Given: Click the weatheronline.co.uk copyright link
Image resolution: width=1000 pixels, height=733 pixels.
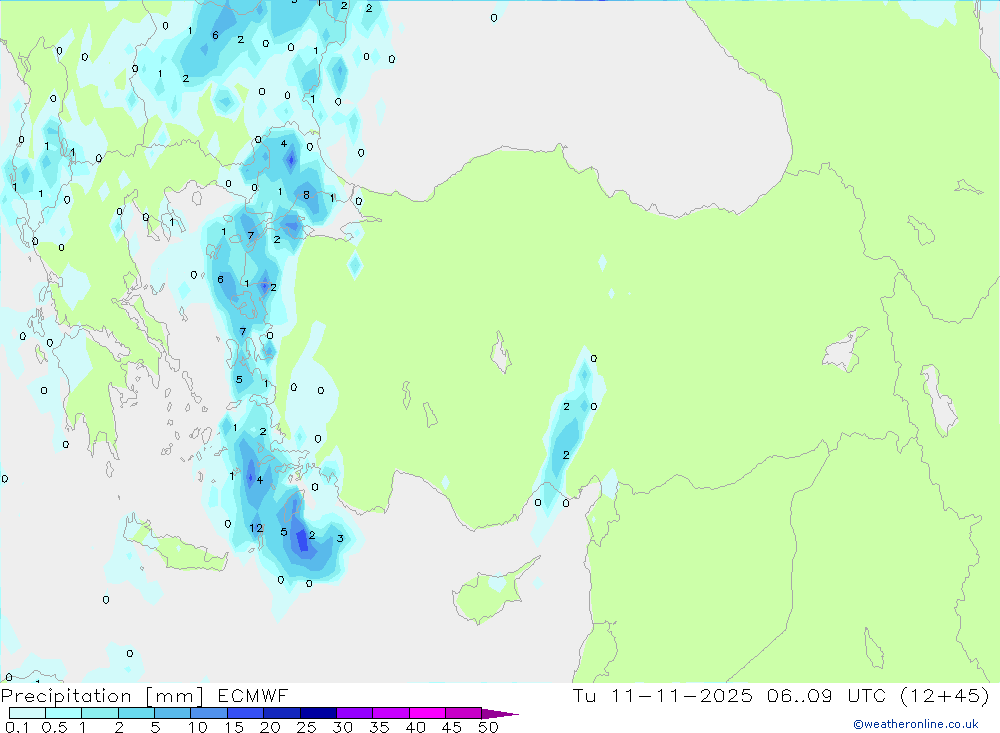Looking at the screenshot, I should [915, 724].
